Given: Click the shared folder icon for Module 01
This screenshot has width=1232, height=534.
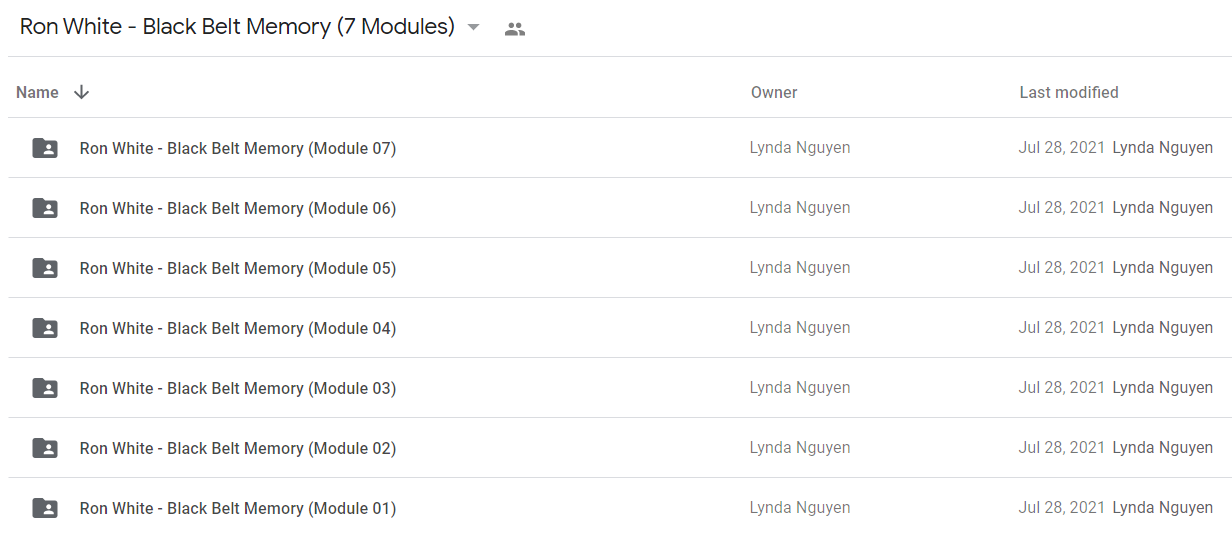Looking at the screenshot, I should (45, 508).
